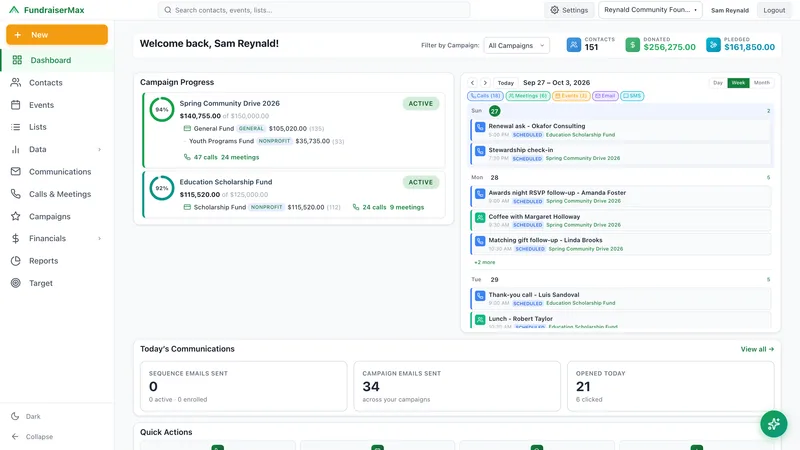Click 47 calls link under Spring Community Drive
The height and width of the screenshot is (450, 800).
[x=205, y=157]
